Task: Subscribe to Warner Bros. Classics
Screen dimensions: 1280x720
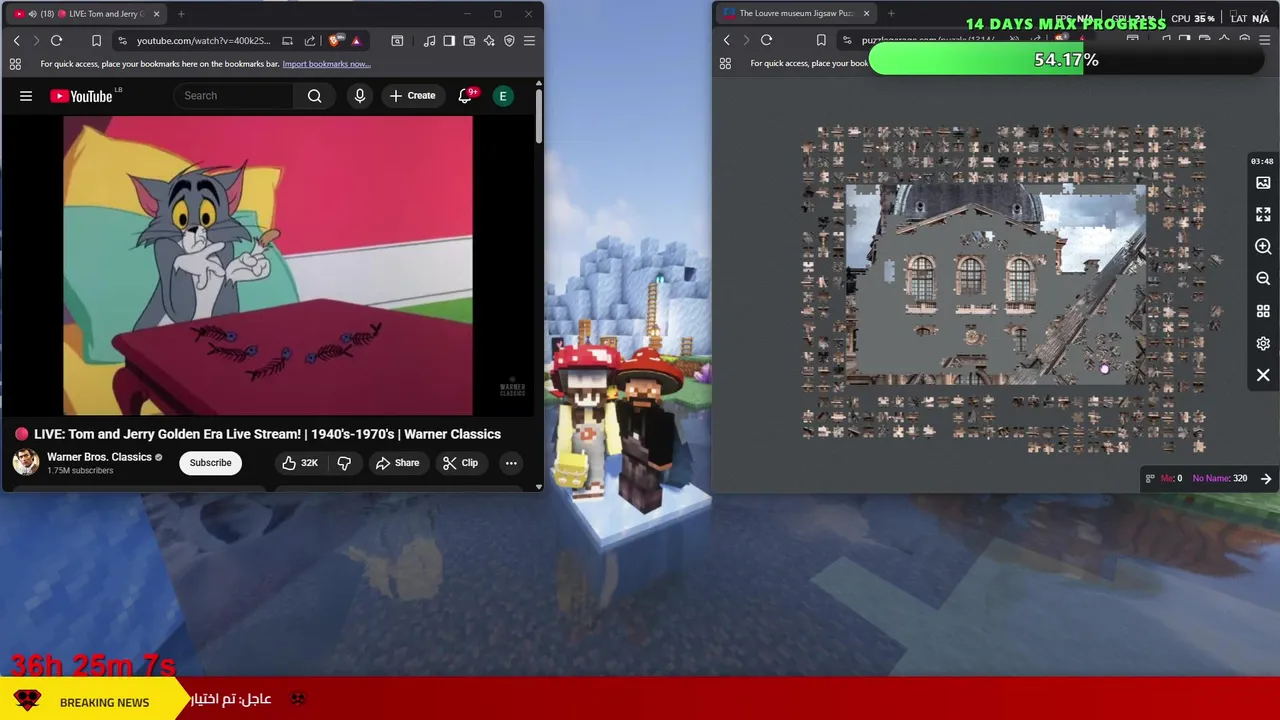Action: [211, 463]
